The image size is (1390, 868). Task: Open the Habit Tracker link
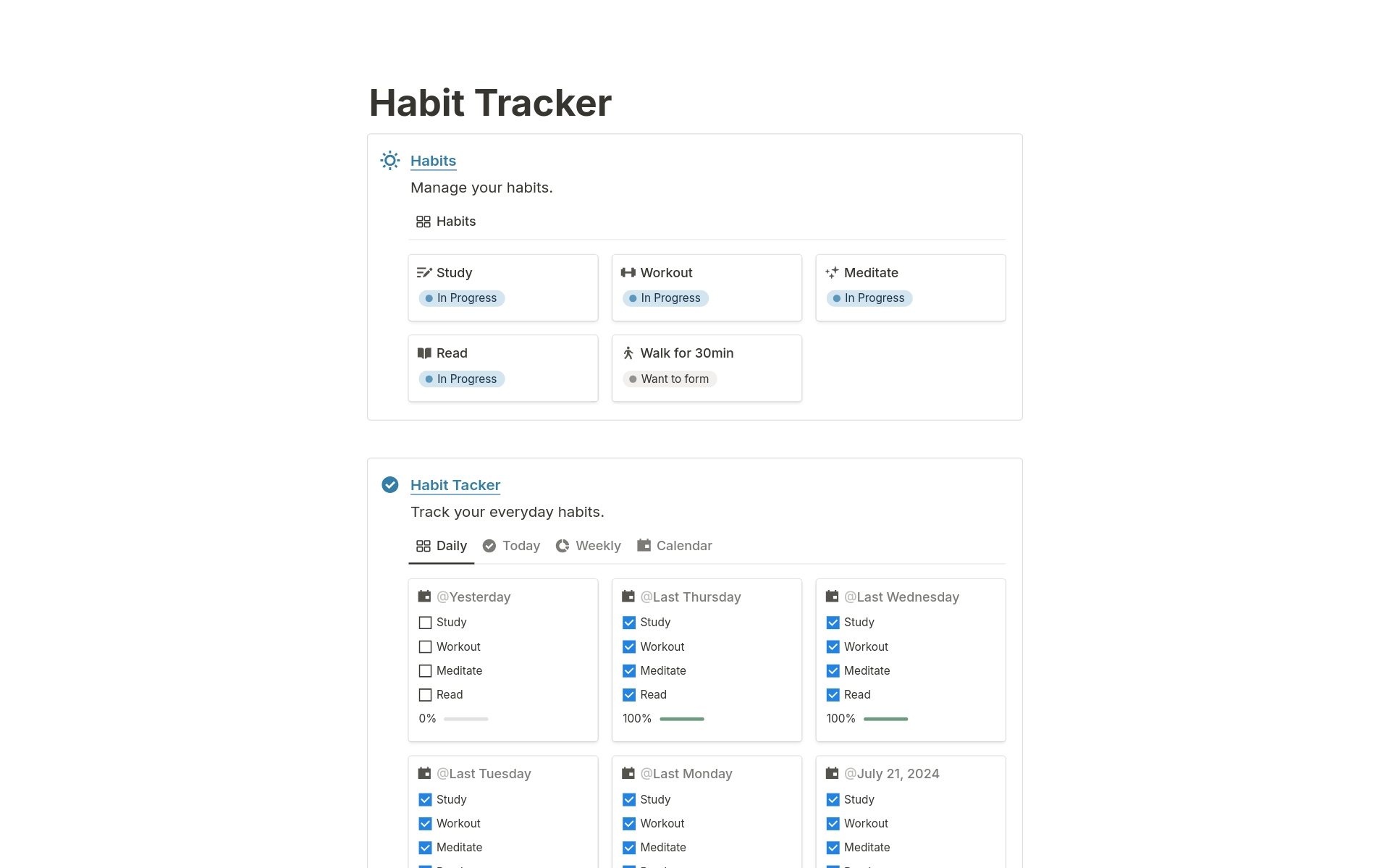[x=455, y=484]
